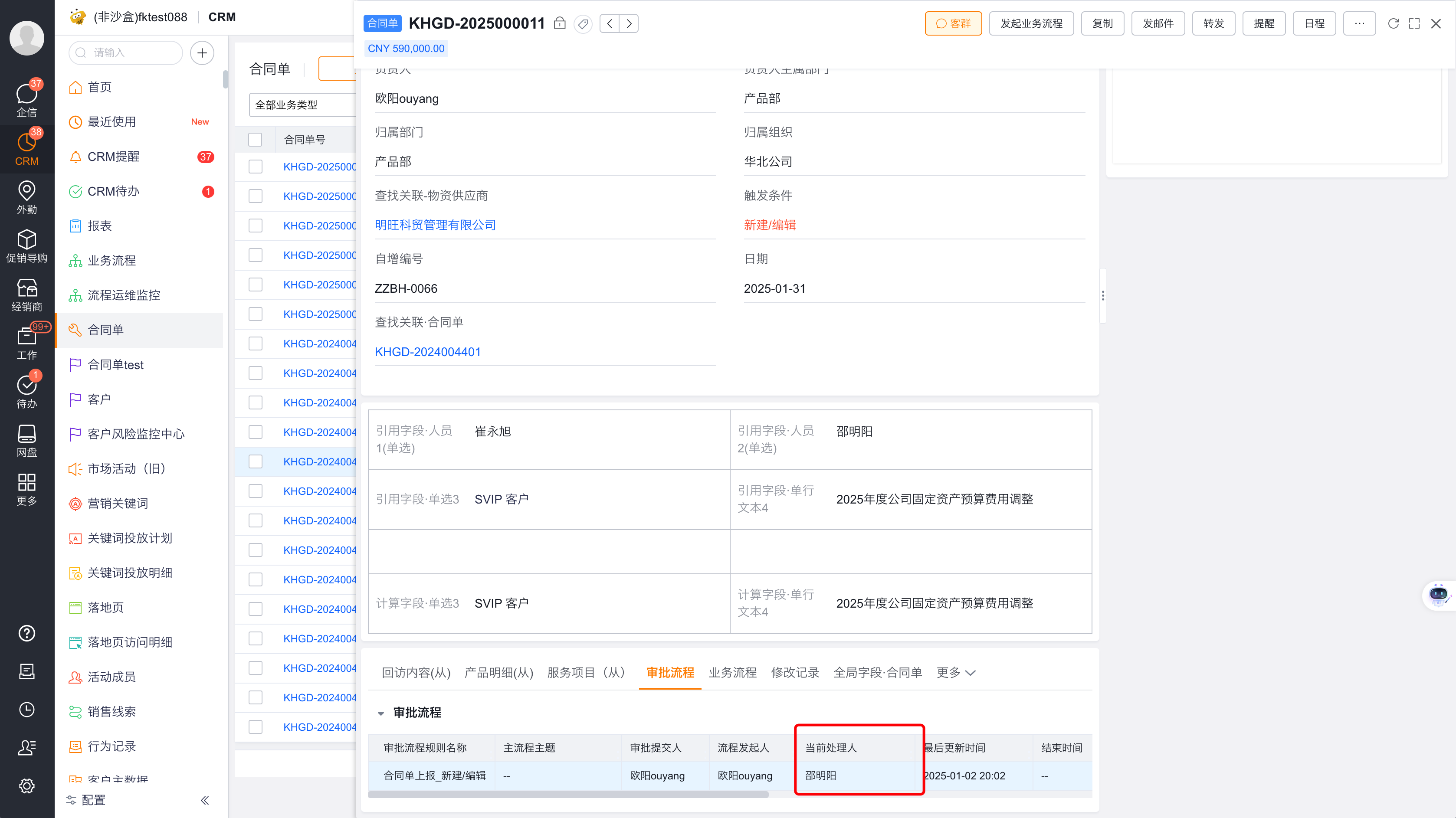Screen dimensions: 1456x818
Task: Click the 转发 button
Action: [x=1213, y=23]
